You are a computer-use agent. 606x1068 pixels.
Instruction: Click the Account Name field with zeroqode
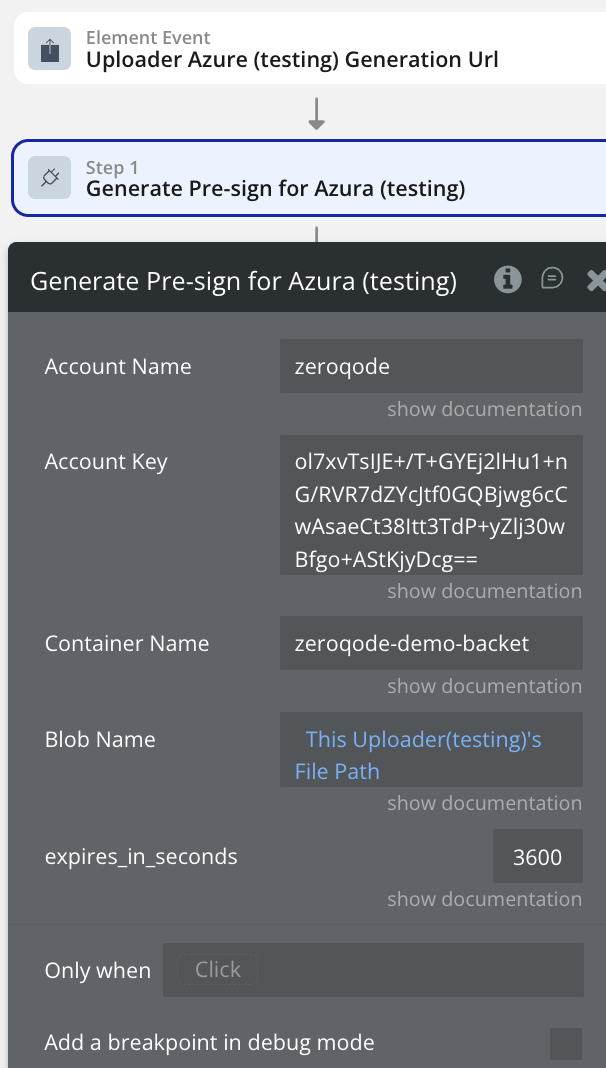431,366
